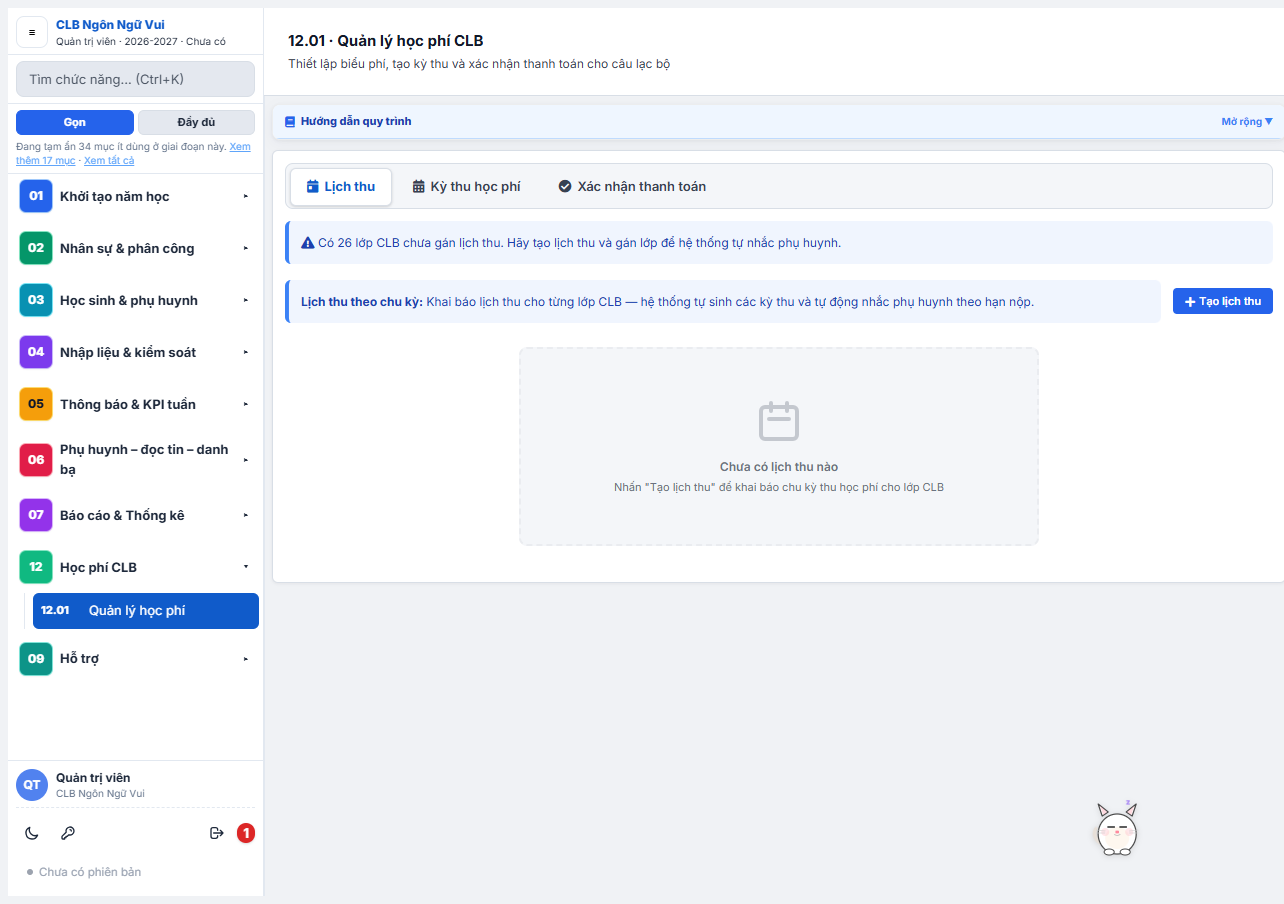The height and width of the screenshot is (904, 1284).
Task: Click the 03 badge for Học sinh & phụ huynh
Action: [36, 300]
